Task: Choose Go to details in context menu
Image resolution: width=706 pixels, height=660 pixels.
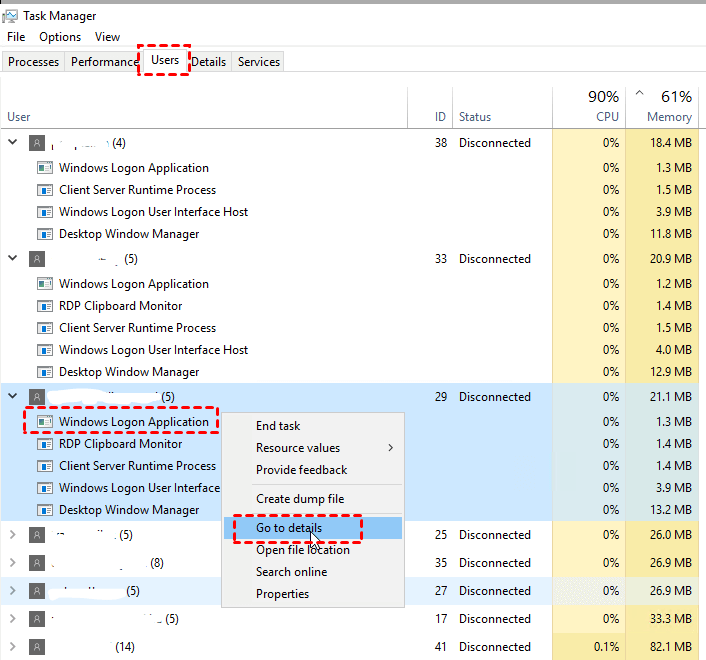Action: point(289,528)
